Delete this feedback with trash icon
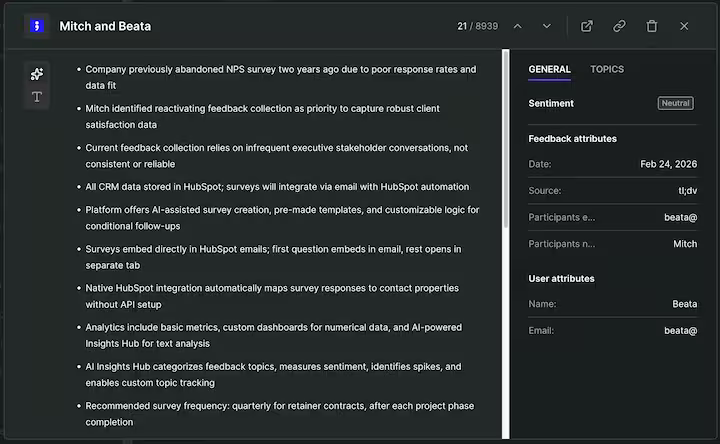Viewport: 720px width, 444px height. (652, 26)
